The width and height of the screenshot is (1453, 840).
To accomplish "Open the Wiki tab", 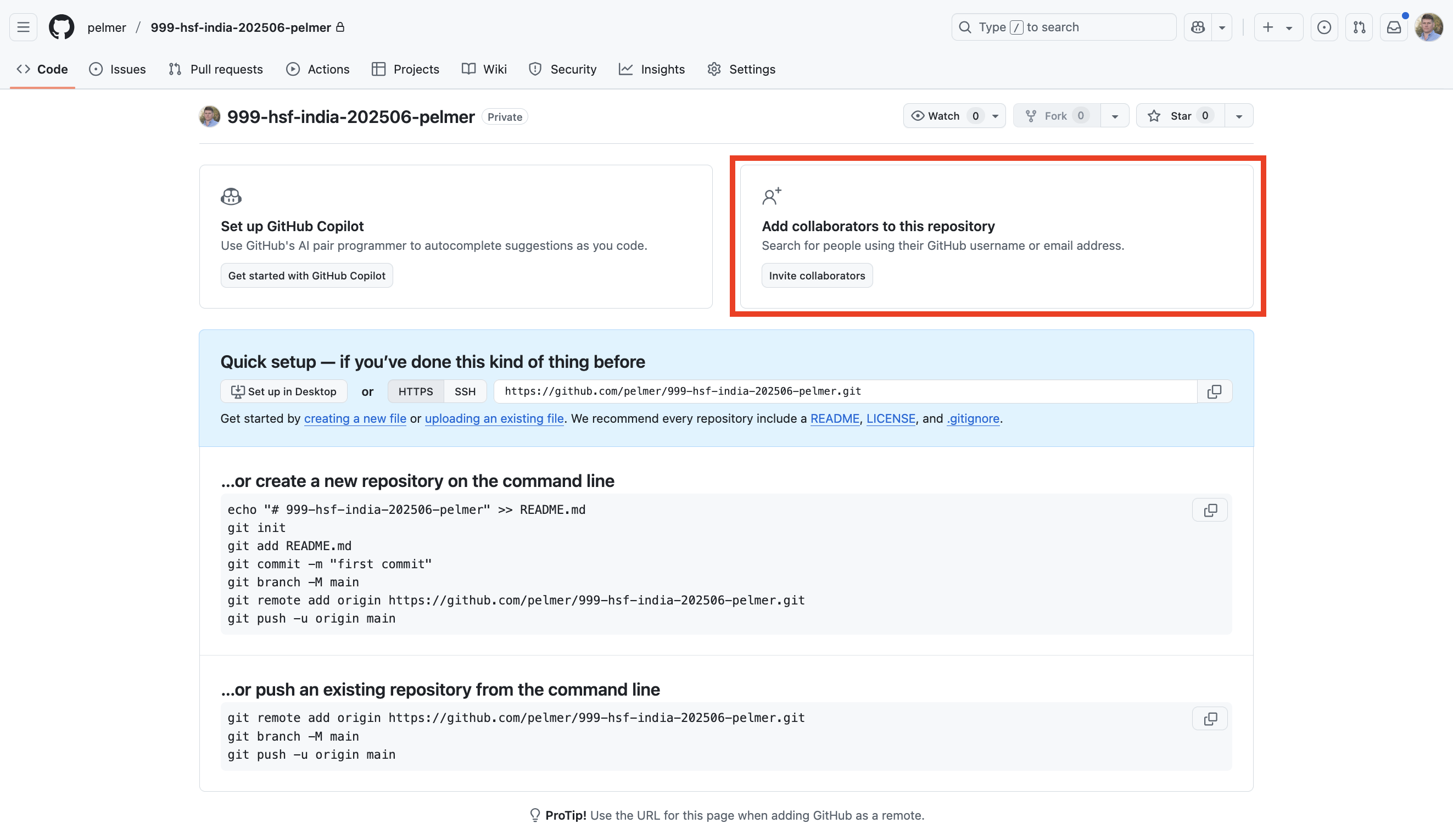I will [484, 69].
